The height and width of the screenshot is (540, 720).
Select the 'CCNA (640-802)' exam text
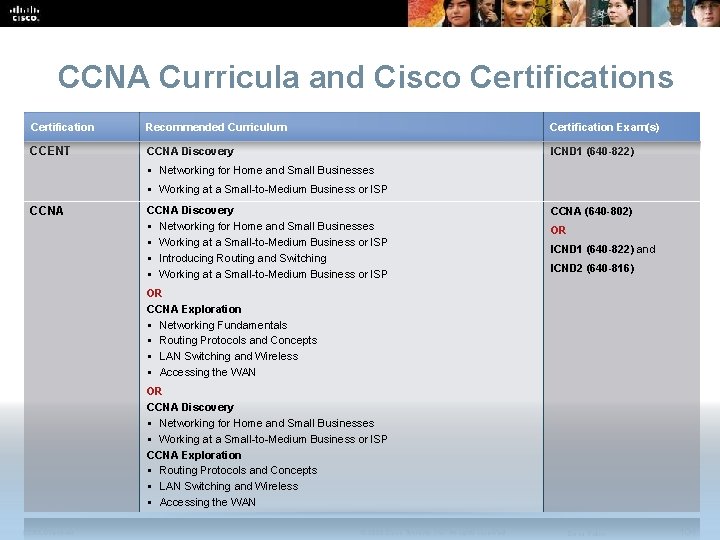point(591,211)
